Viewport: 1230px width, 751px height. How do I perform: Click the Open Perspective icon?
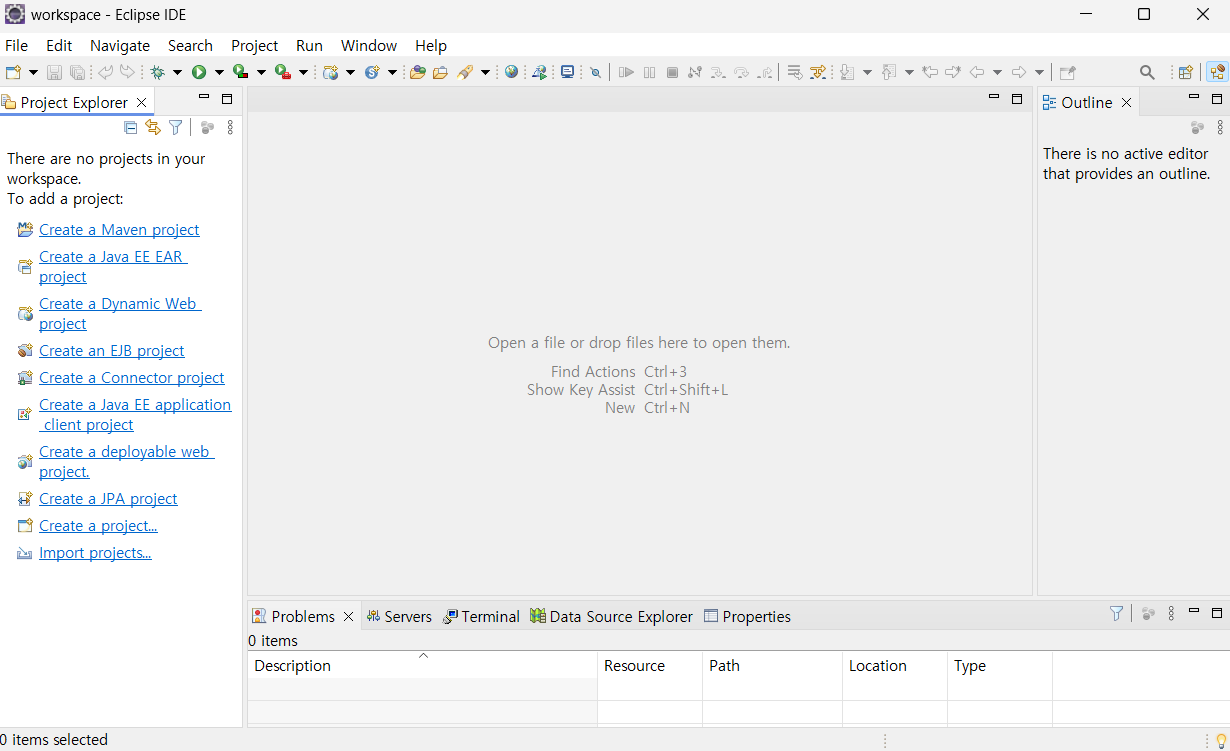point(1185,72)
